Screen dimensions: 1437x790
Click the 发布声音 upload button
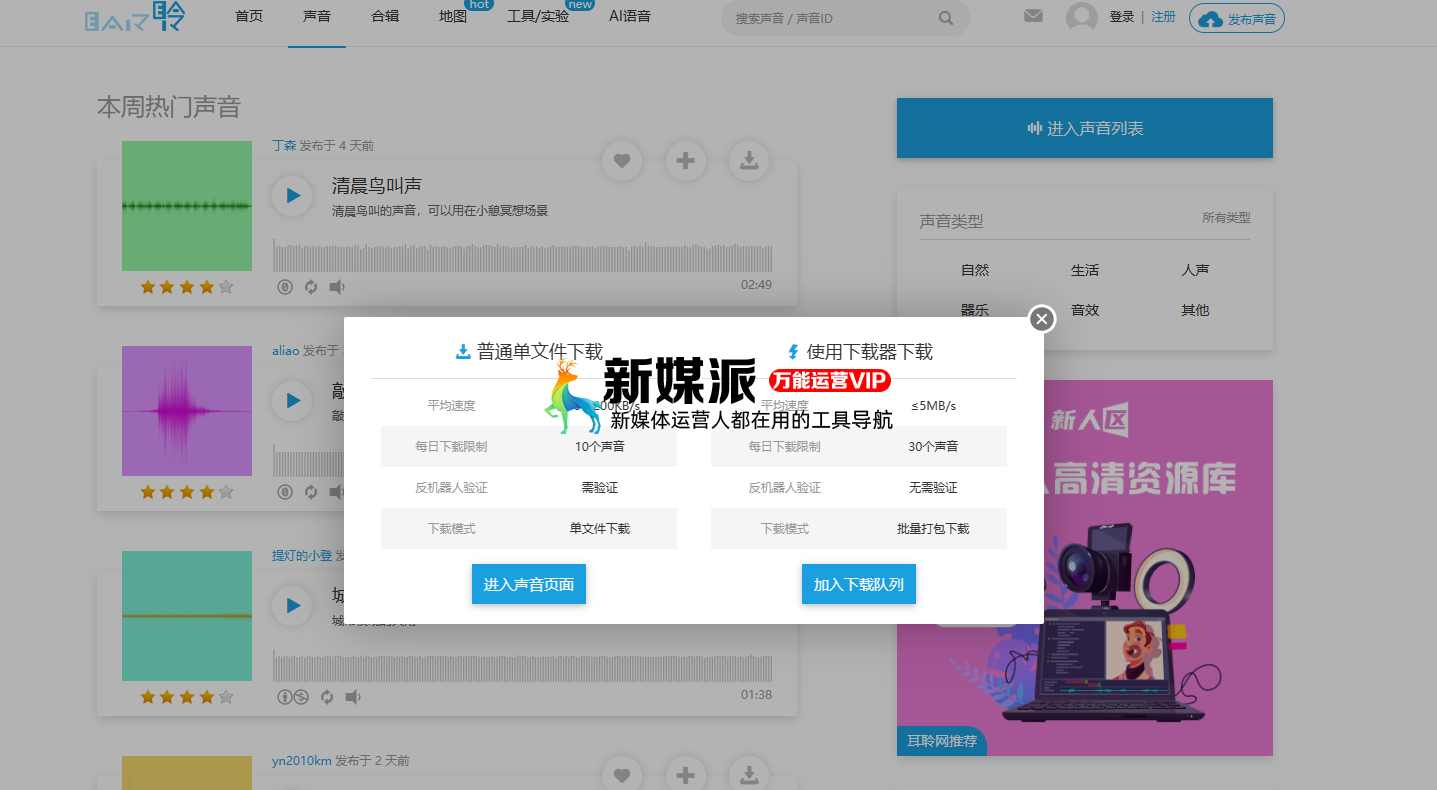(x=1237, y=19)
